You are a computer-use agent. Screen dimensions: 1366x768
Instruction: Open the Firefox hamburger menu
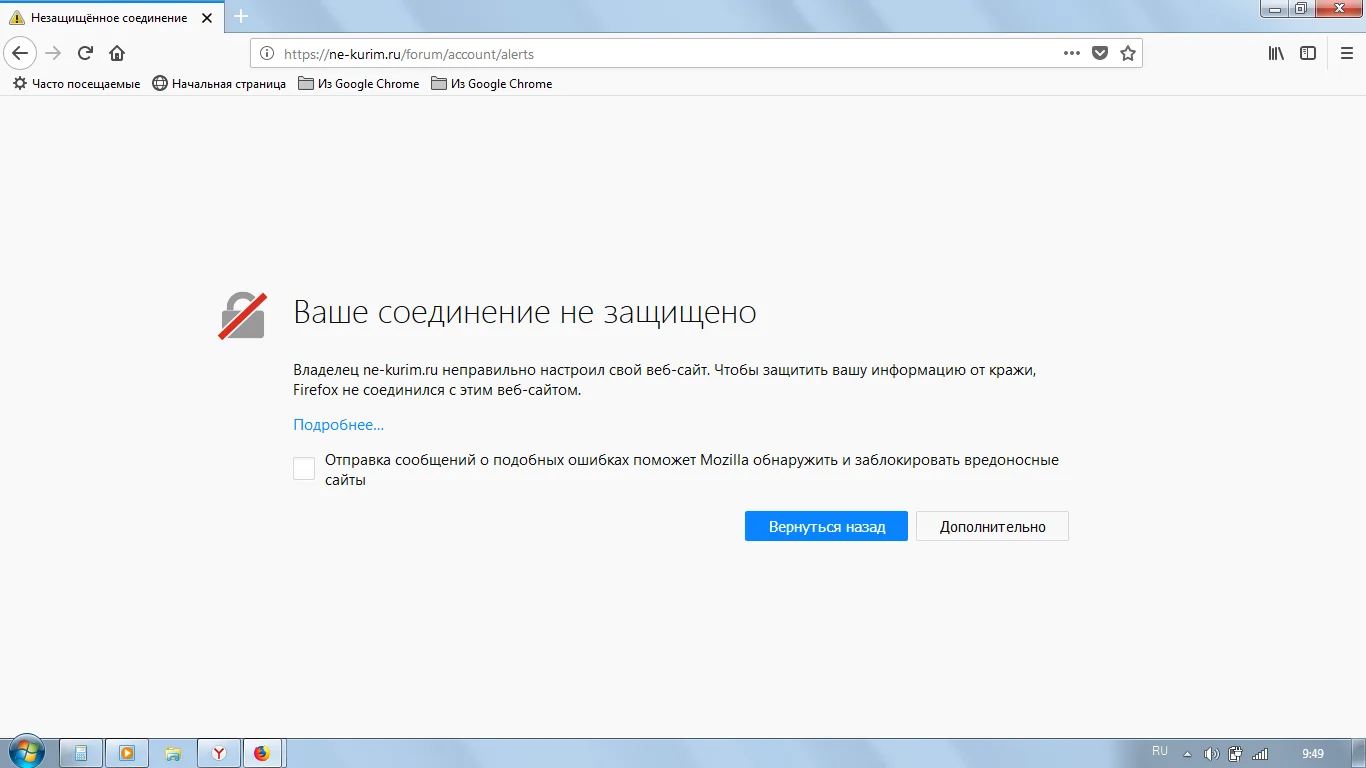click(1346, 53)
